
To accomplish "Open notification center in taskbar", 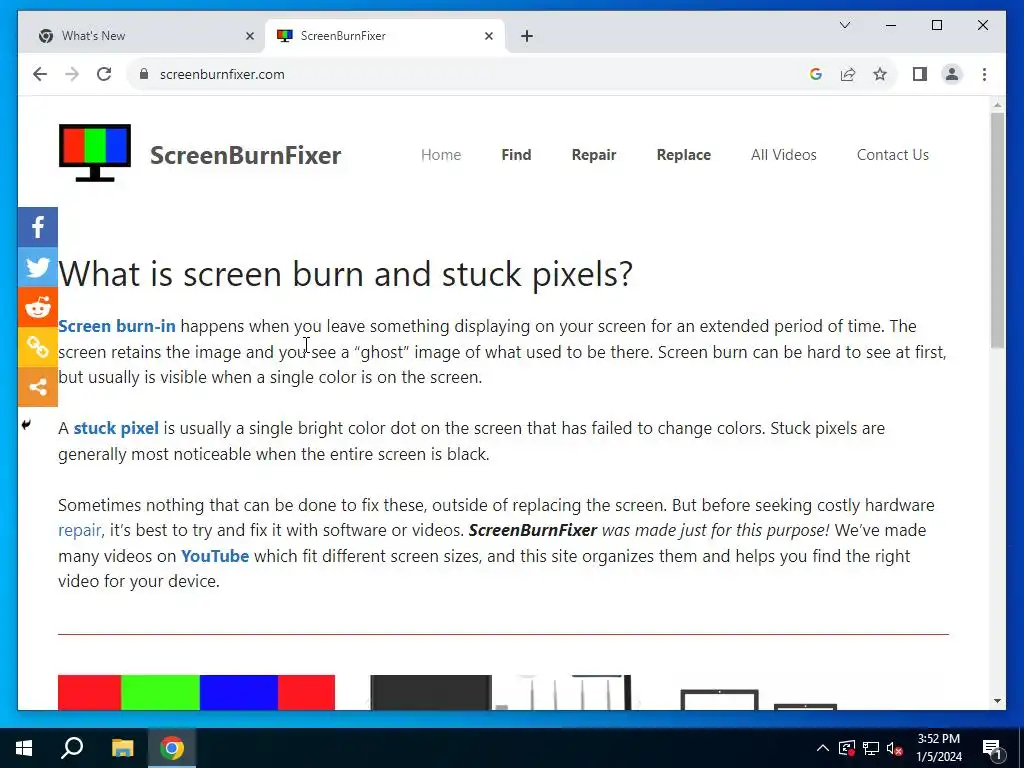I will click(993, 748).
